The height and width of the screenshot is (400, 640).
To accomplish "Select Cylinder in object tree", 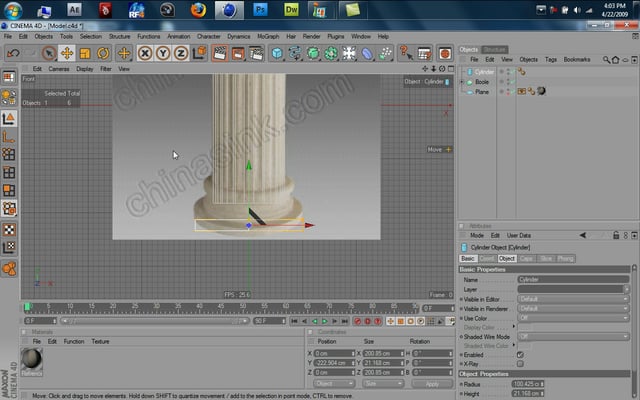I will click(484, 72).
